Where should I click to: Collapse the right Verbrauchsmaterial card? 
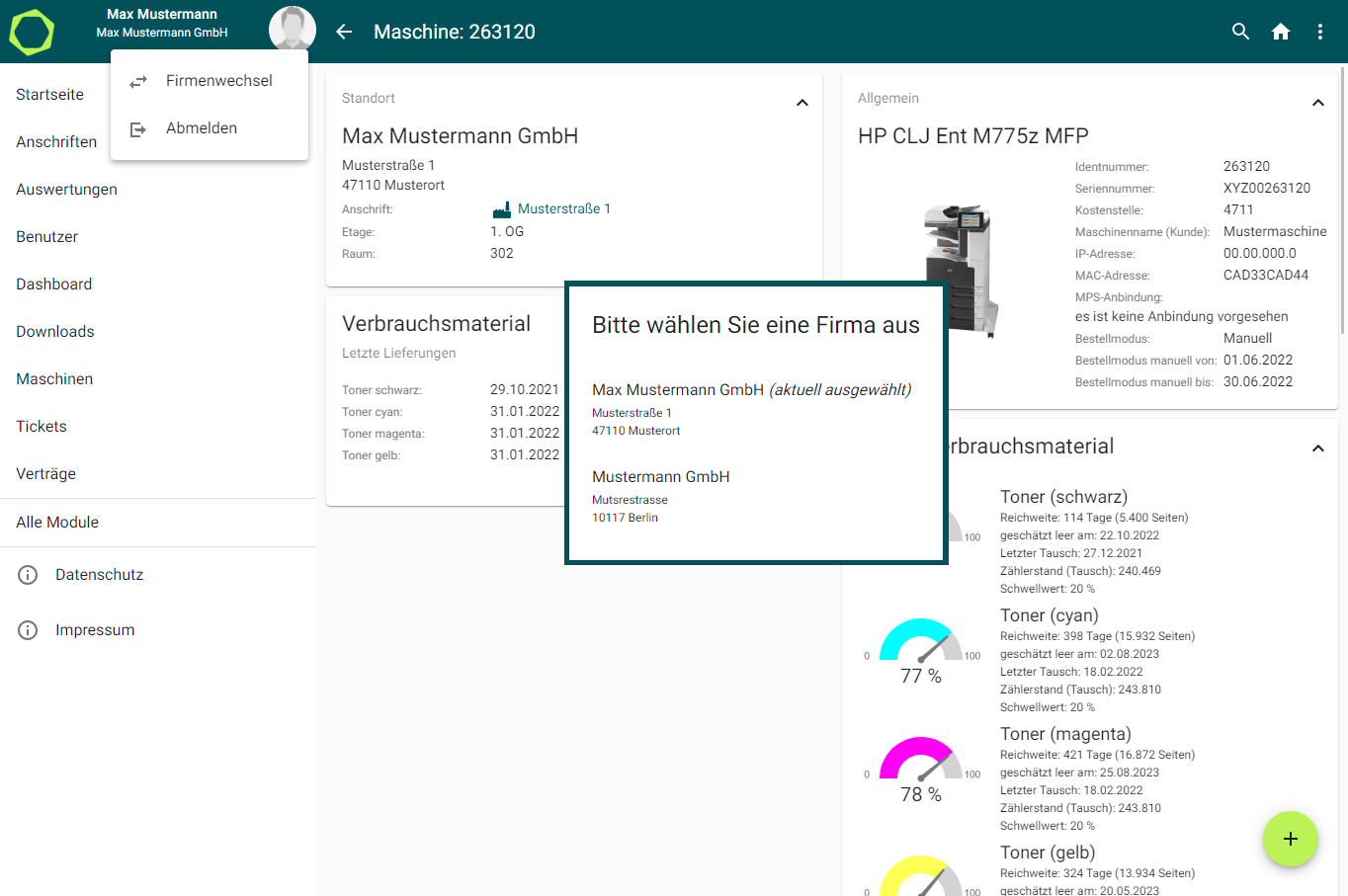click(1317, 448)
